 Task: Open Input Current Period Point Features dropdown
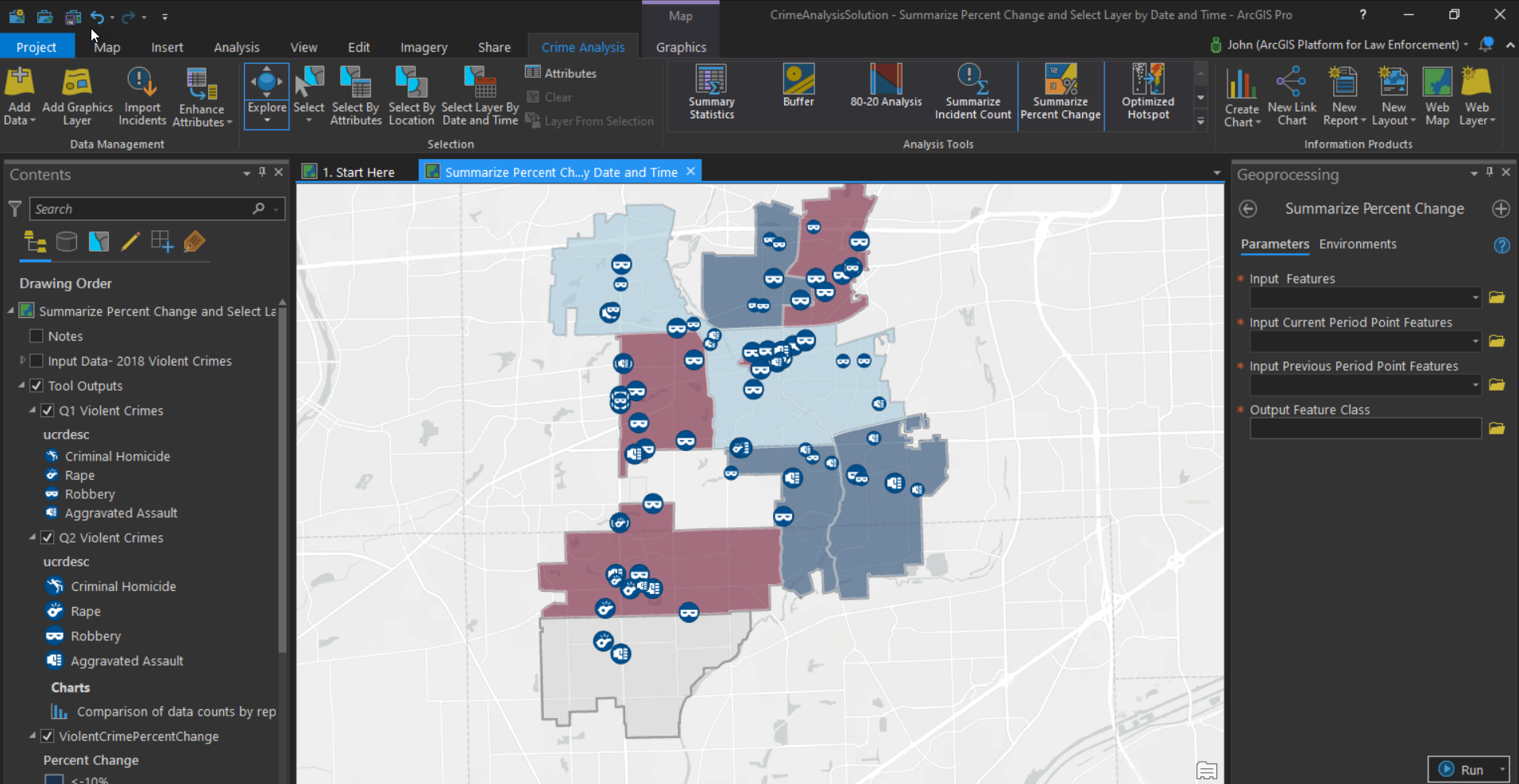click(x=1475, y=342)
